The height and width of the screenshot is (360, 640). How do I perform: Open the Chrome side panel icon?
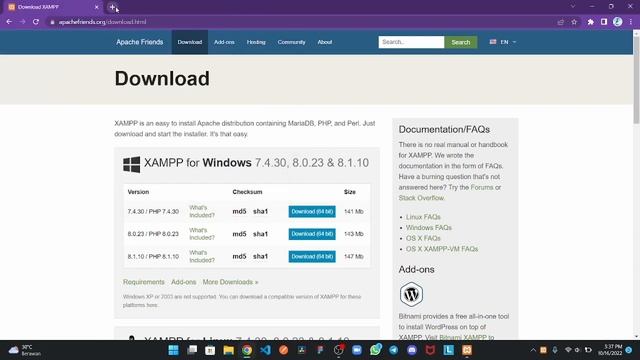604,22
